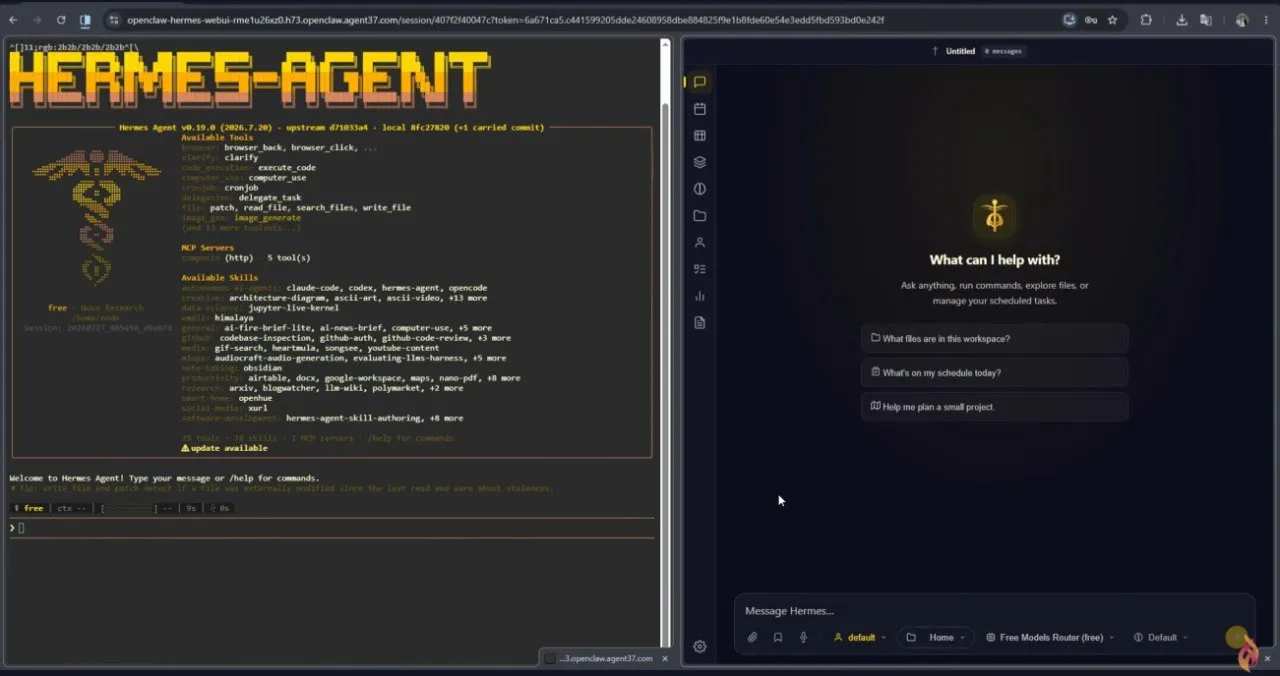The width and height of the screenshot is (1280, 676).
Task: Select 'What's on my schedule today?' suggestion
Action: click(x=994, y=373)
